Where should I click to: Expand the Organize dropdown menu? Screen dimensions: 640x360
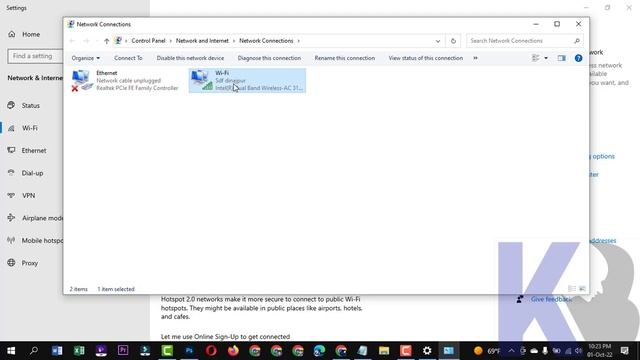tap(86, 58)
